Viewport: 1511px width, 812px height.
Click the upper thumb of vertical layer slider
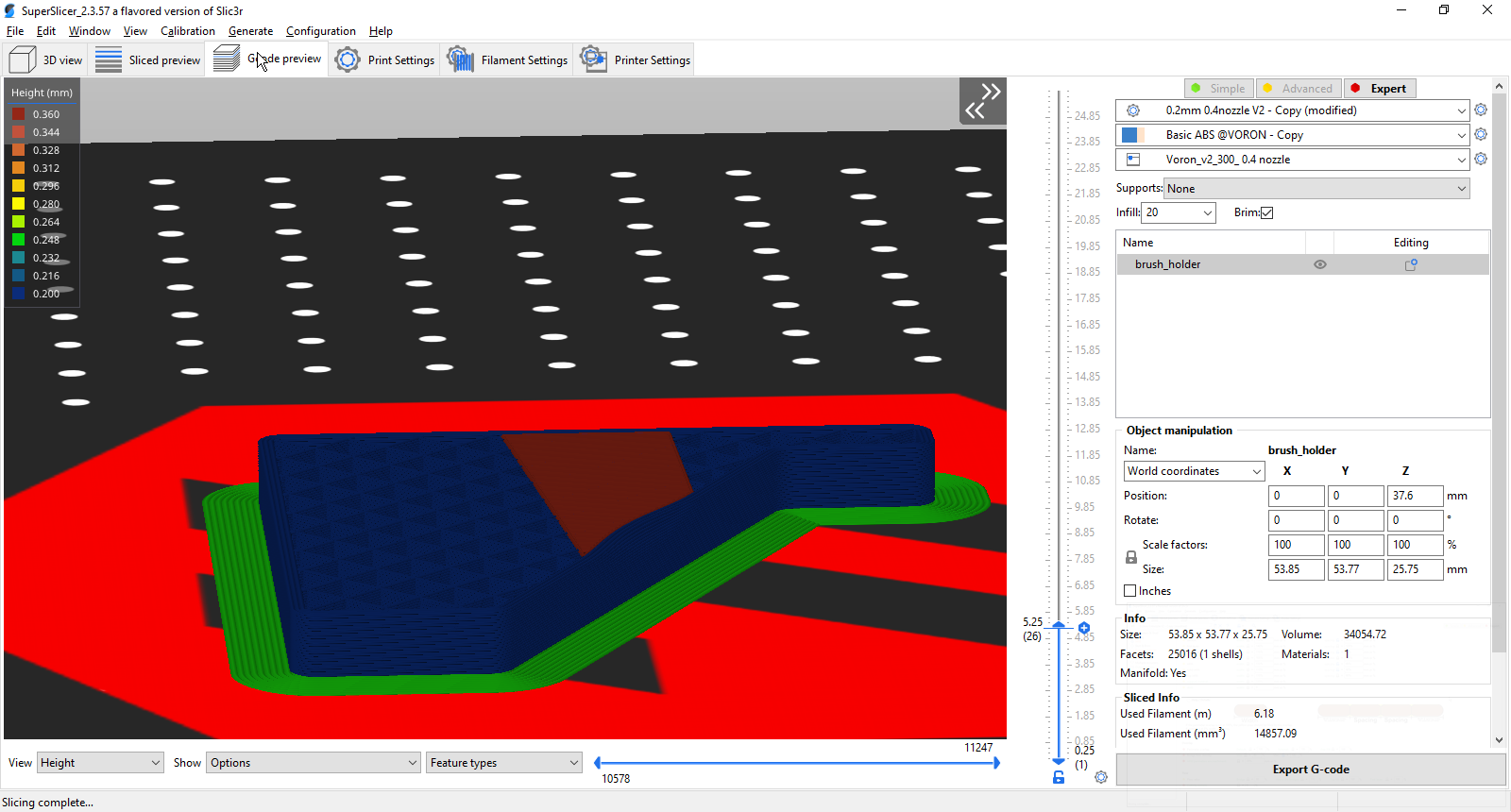tap(1059, 626)
